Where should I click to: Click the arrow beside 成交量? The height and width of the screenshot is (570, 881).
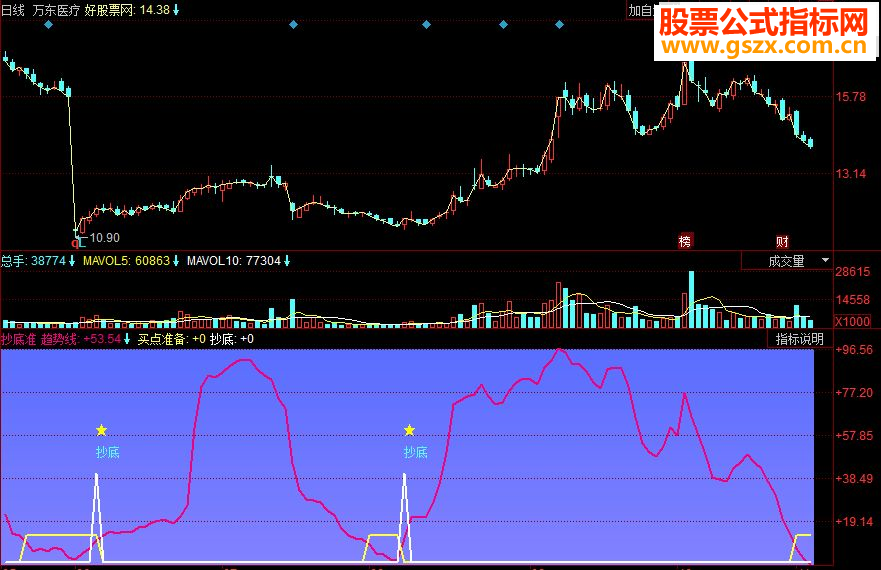(x=825, y=260)
